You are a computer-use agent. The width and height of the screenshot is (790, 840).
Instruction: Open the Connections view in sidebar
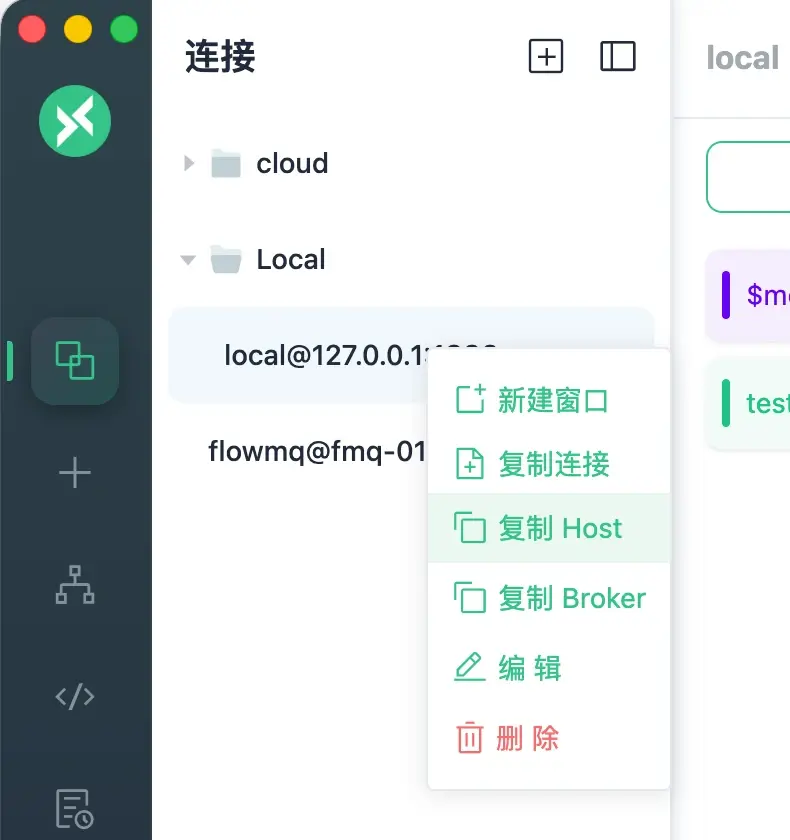[x=75, y=360]
